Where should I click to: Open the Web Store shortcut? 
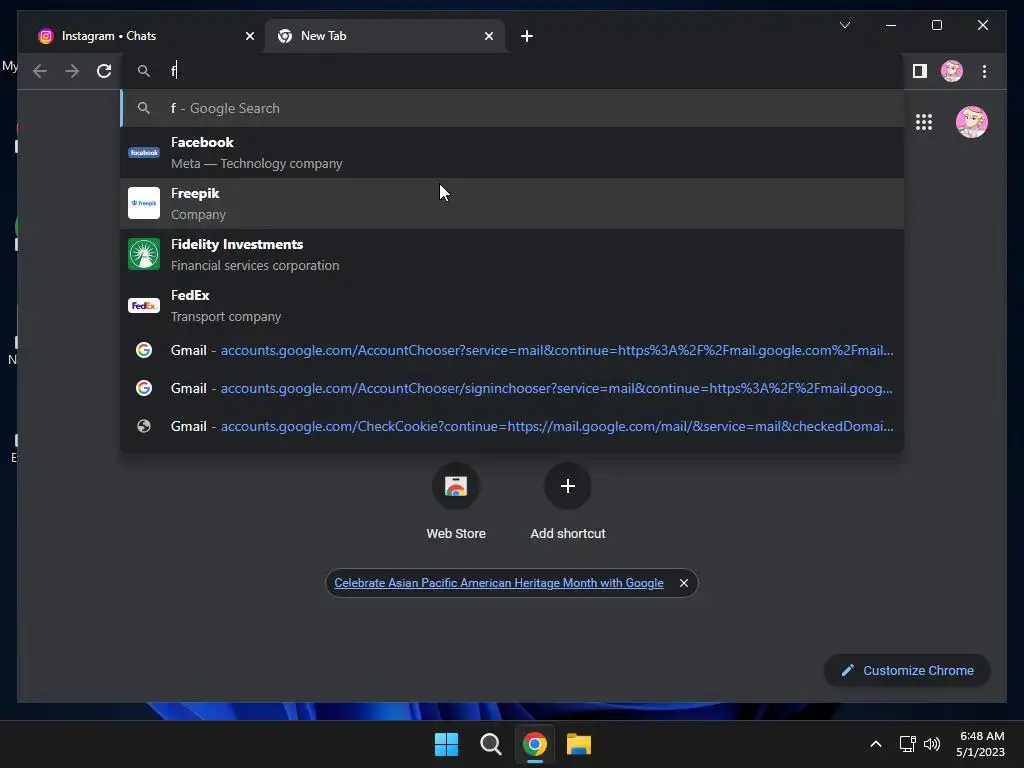point(456,502)
